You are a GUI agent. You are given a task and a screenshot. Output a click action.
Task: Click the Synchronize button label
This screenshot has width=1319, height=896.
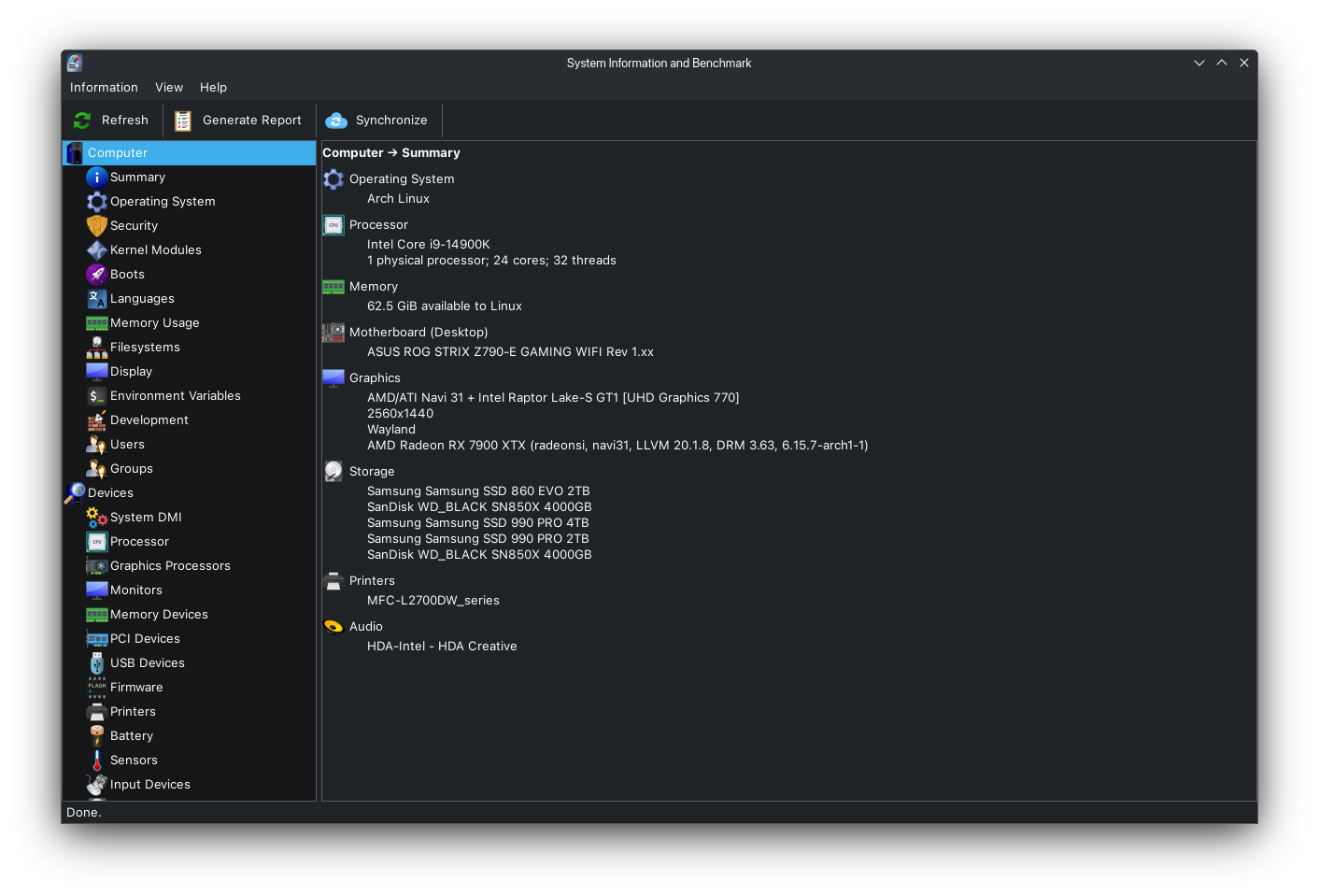[x=391, y=120]
